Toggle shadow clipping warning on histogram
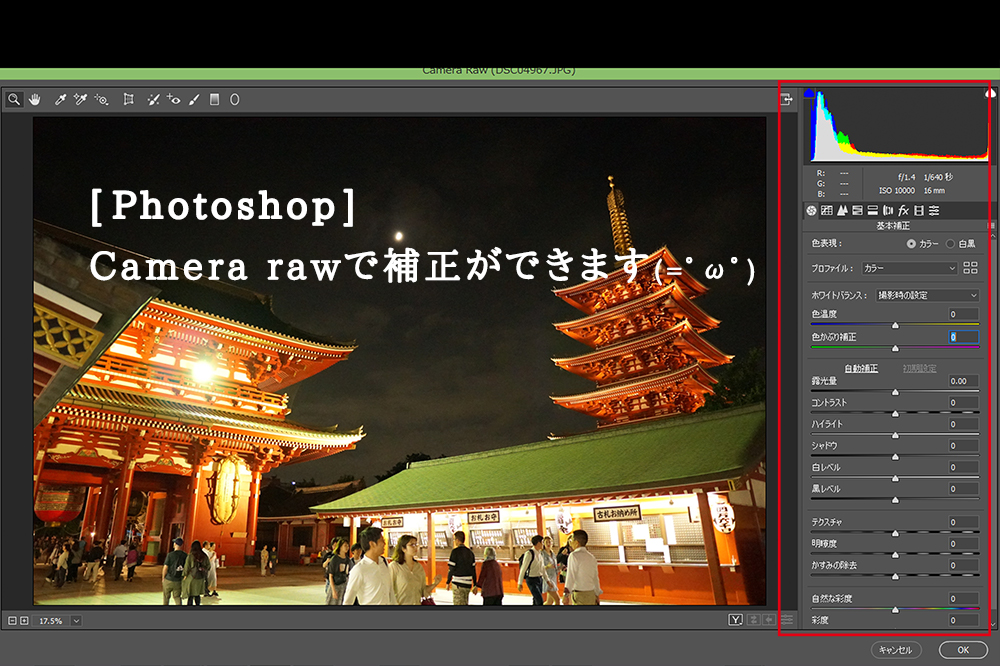The height and width of the screenshot is (666, 1000). pos(809,93)
